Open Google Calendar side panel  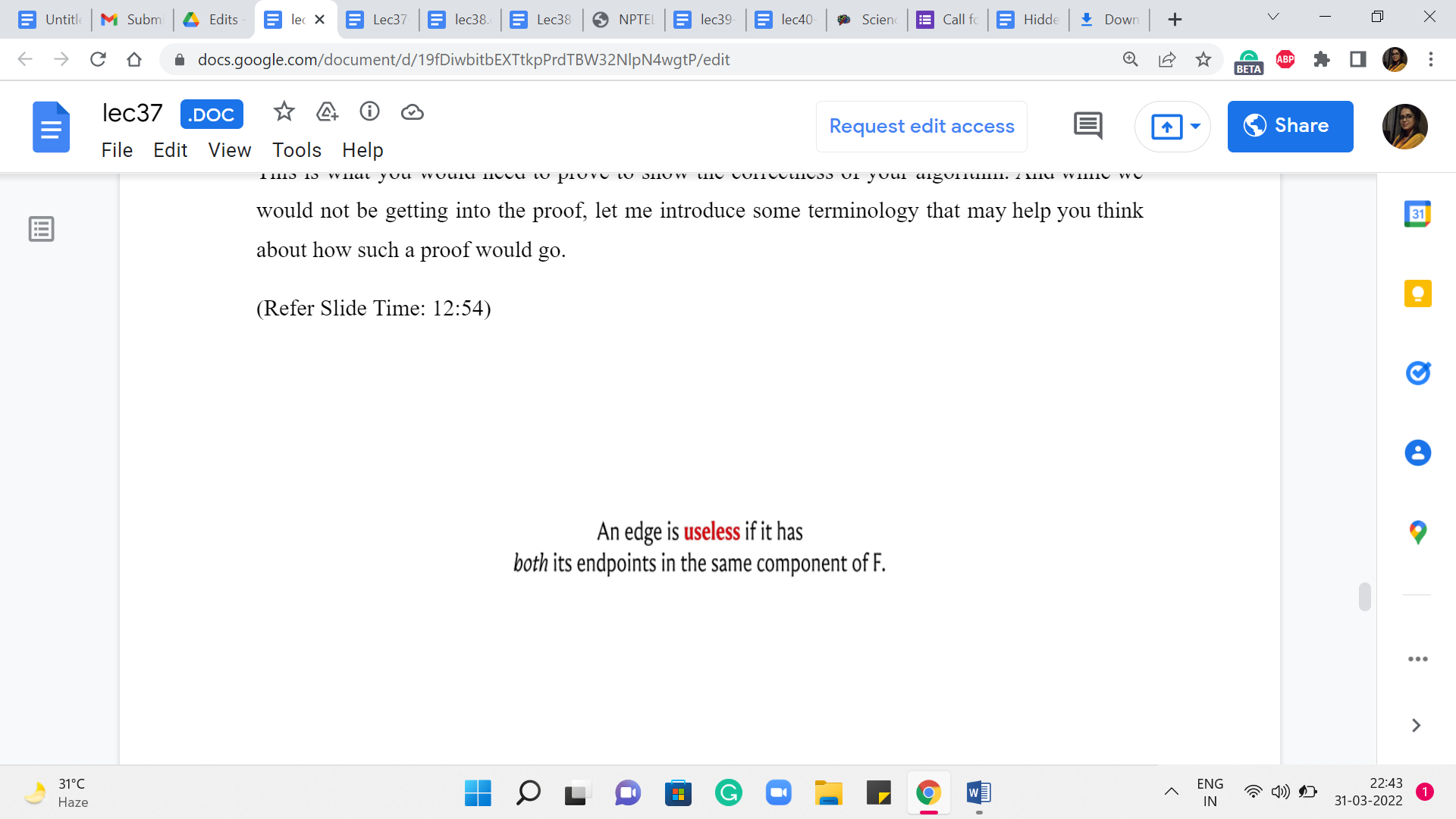coord(1417,214)
